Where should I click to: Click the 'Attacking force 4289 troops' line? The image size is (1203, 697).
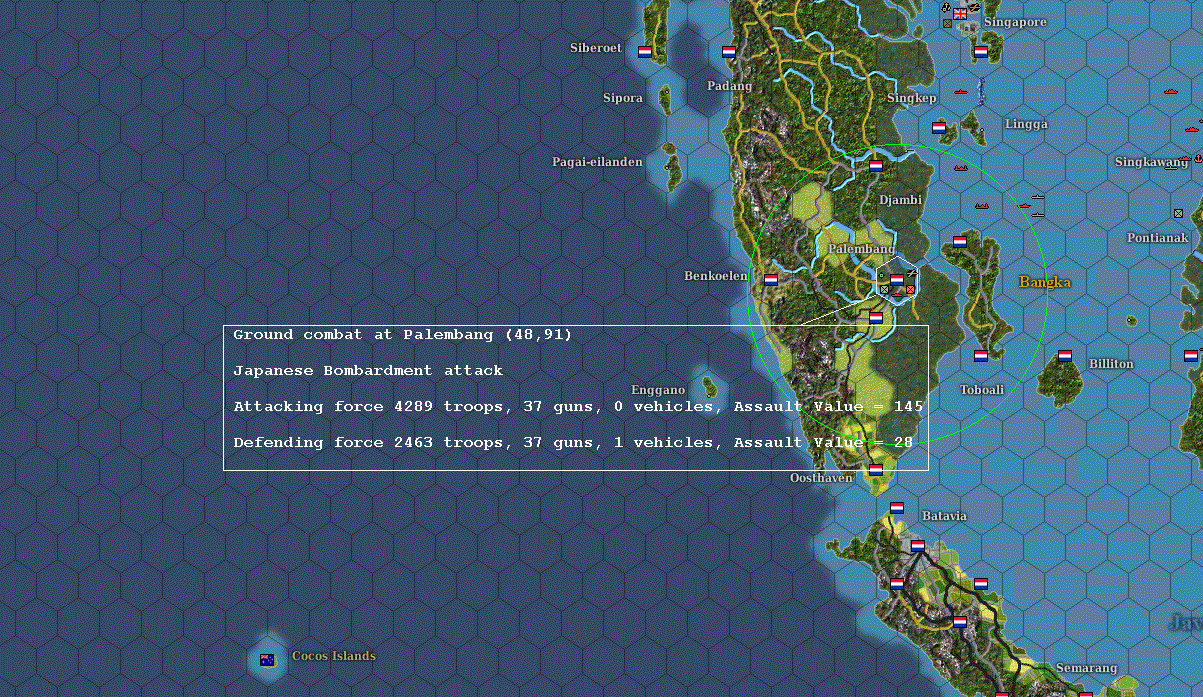pos(578,407)
